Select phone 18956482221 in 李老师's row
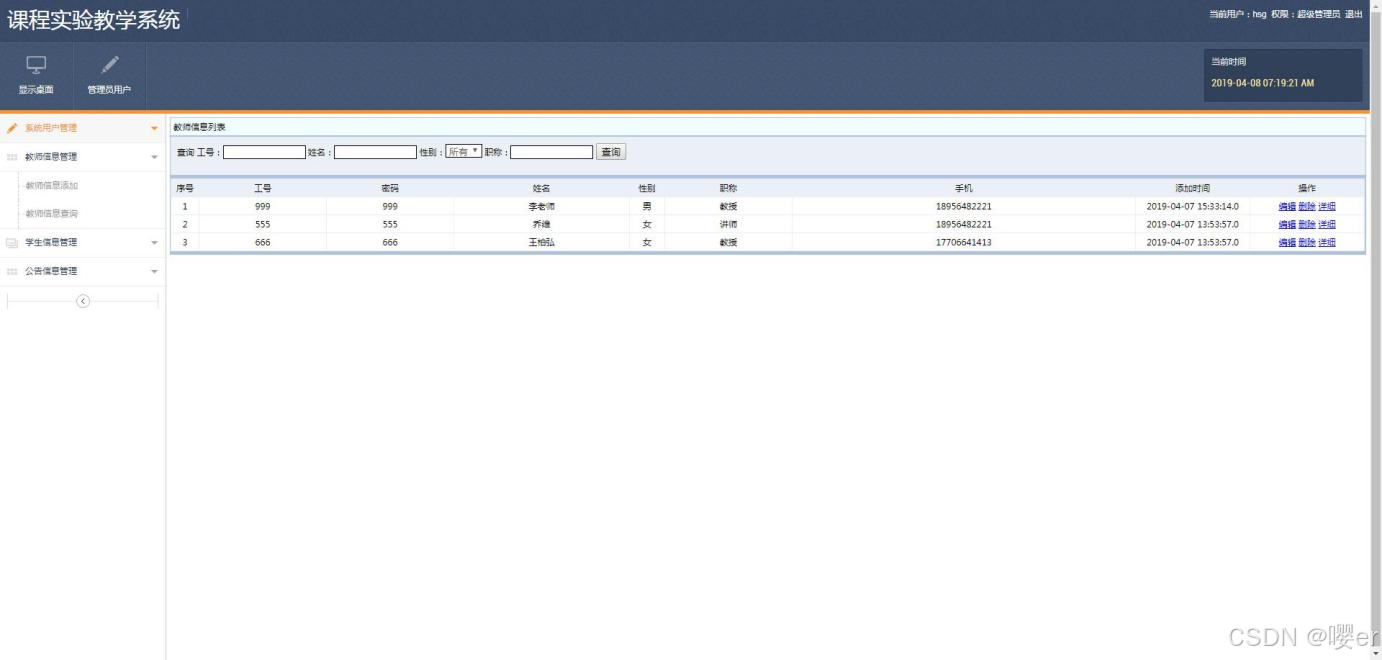Viewport: 1382px width, 660px height. [x=964, y=207]
